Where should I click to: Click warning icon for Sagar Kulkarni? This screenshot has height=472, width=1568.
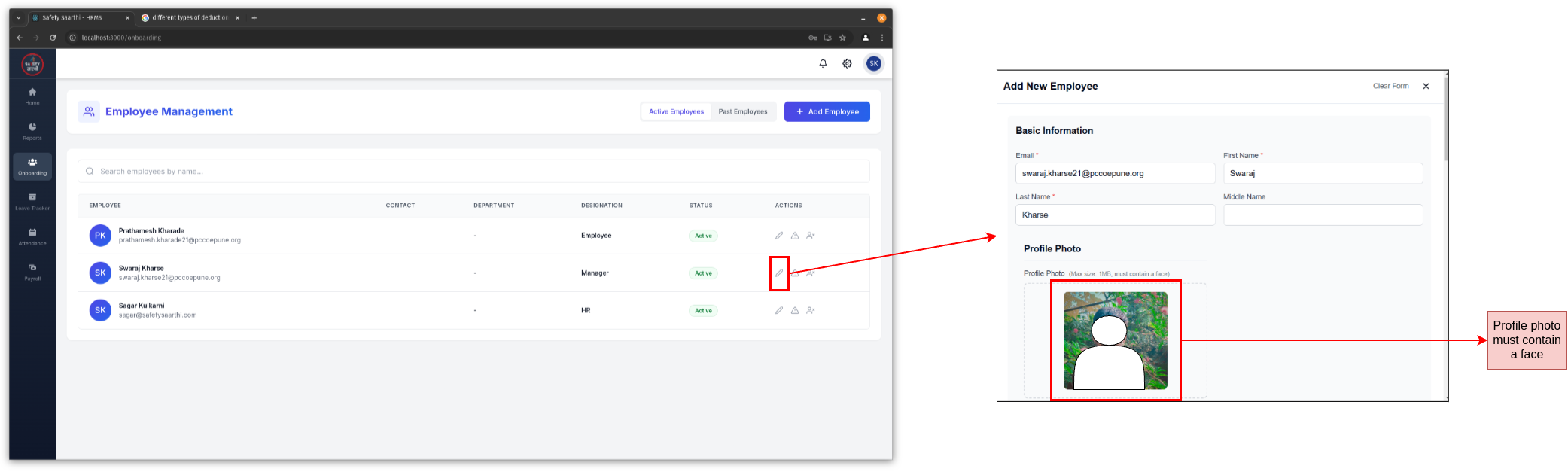795,310
